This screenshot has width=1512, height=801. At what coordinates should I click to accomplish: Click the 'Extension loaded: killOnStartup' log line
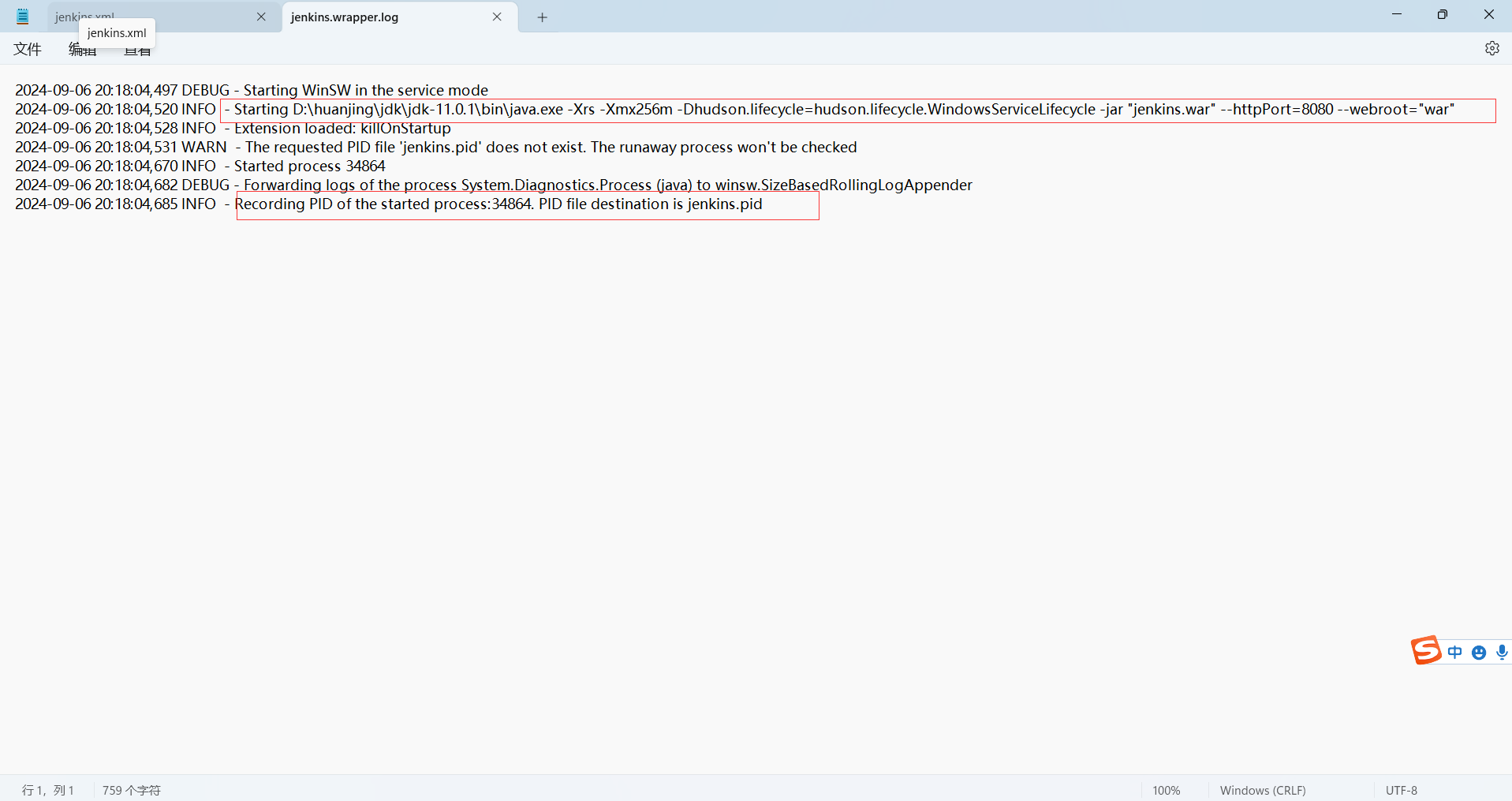tap(233, 128)
